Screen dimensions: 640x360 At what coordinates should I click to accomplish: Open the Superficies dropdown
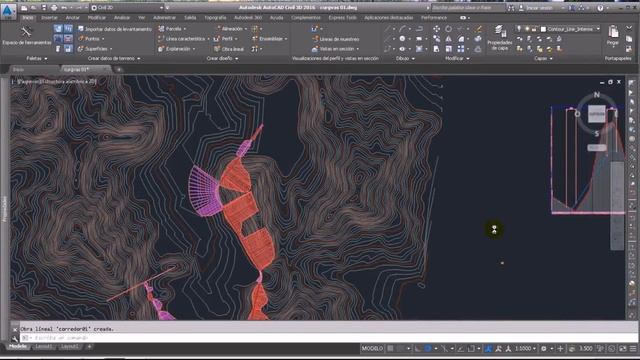click(95, 49)
